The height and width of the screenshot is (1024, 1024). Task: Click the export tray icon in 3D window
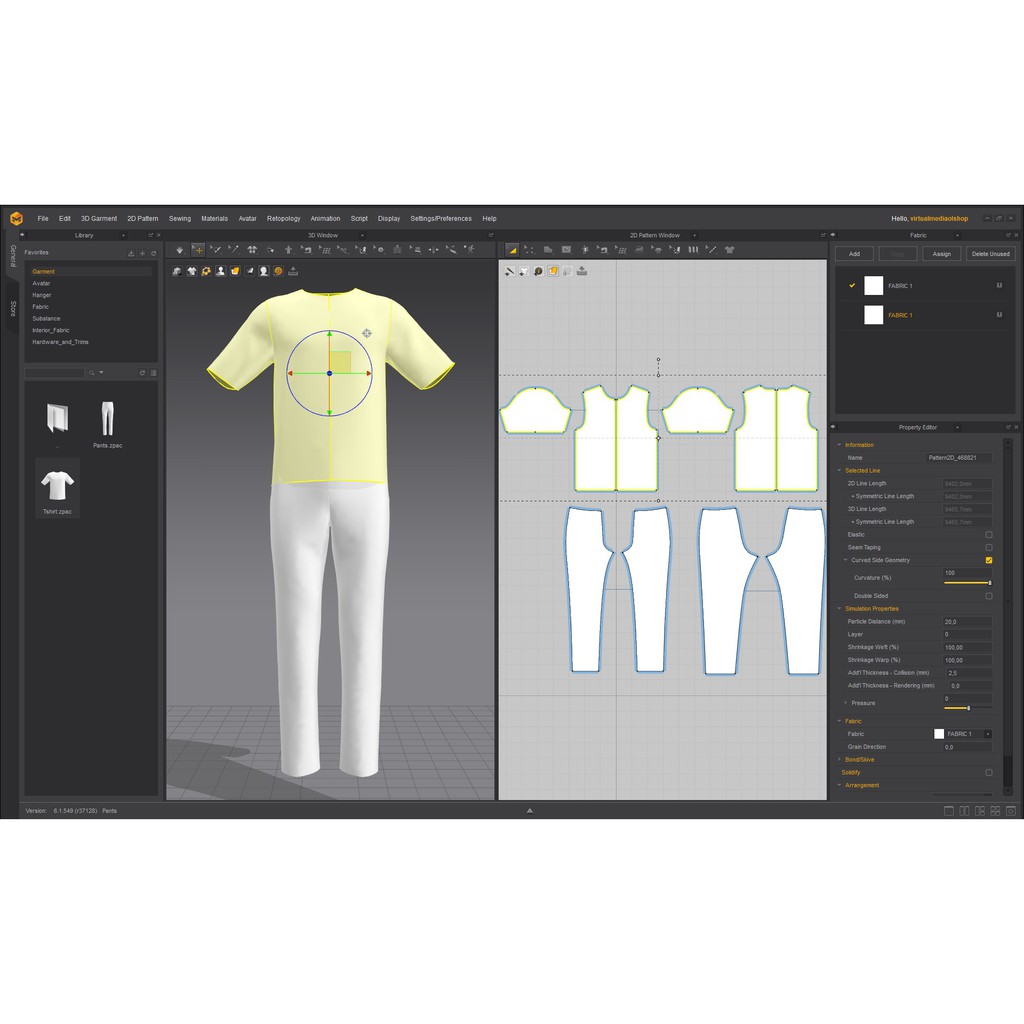pos(293,271)
